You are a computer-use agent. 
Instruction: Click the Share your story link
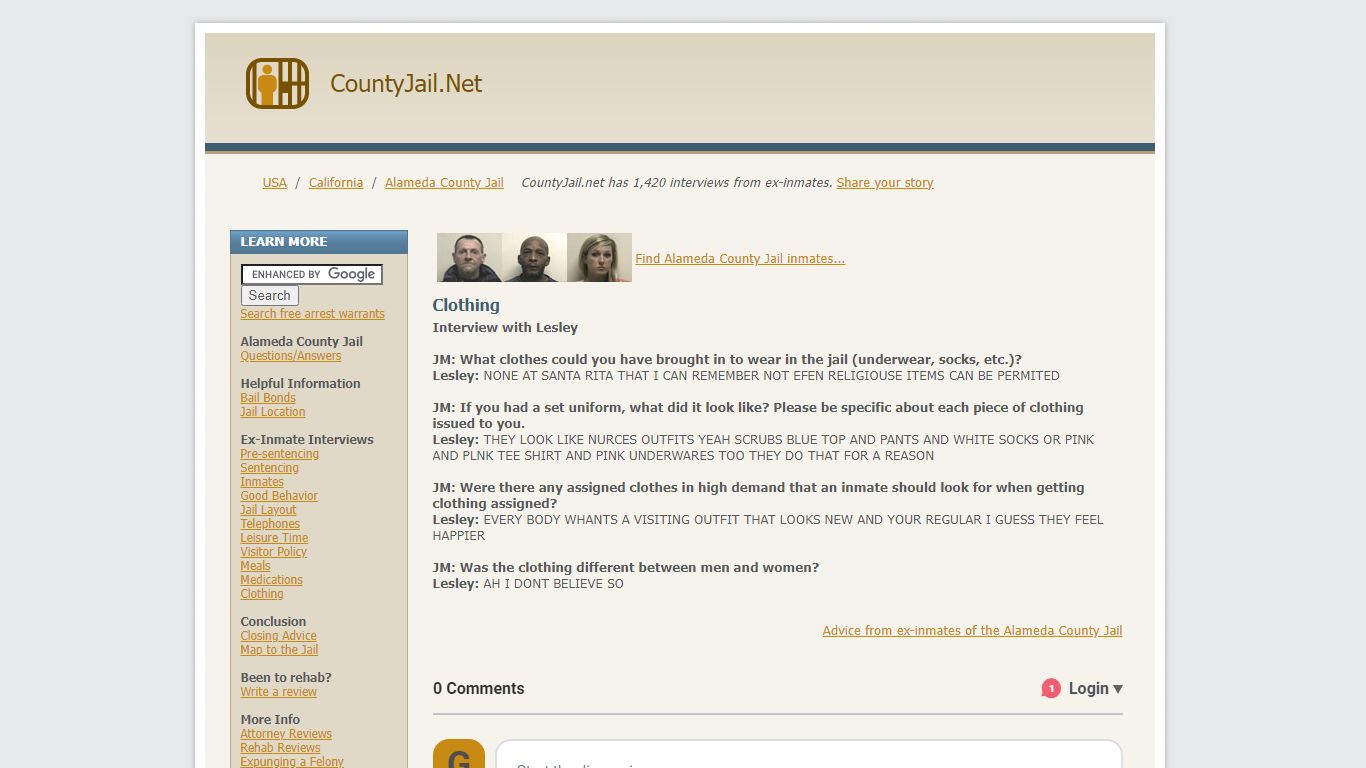(x=885, y=183)
